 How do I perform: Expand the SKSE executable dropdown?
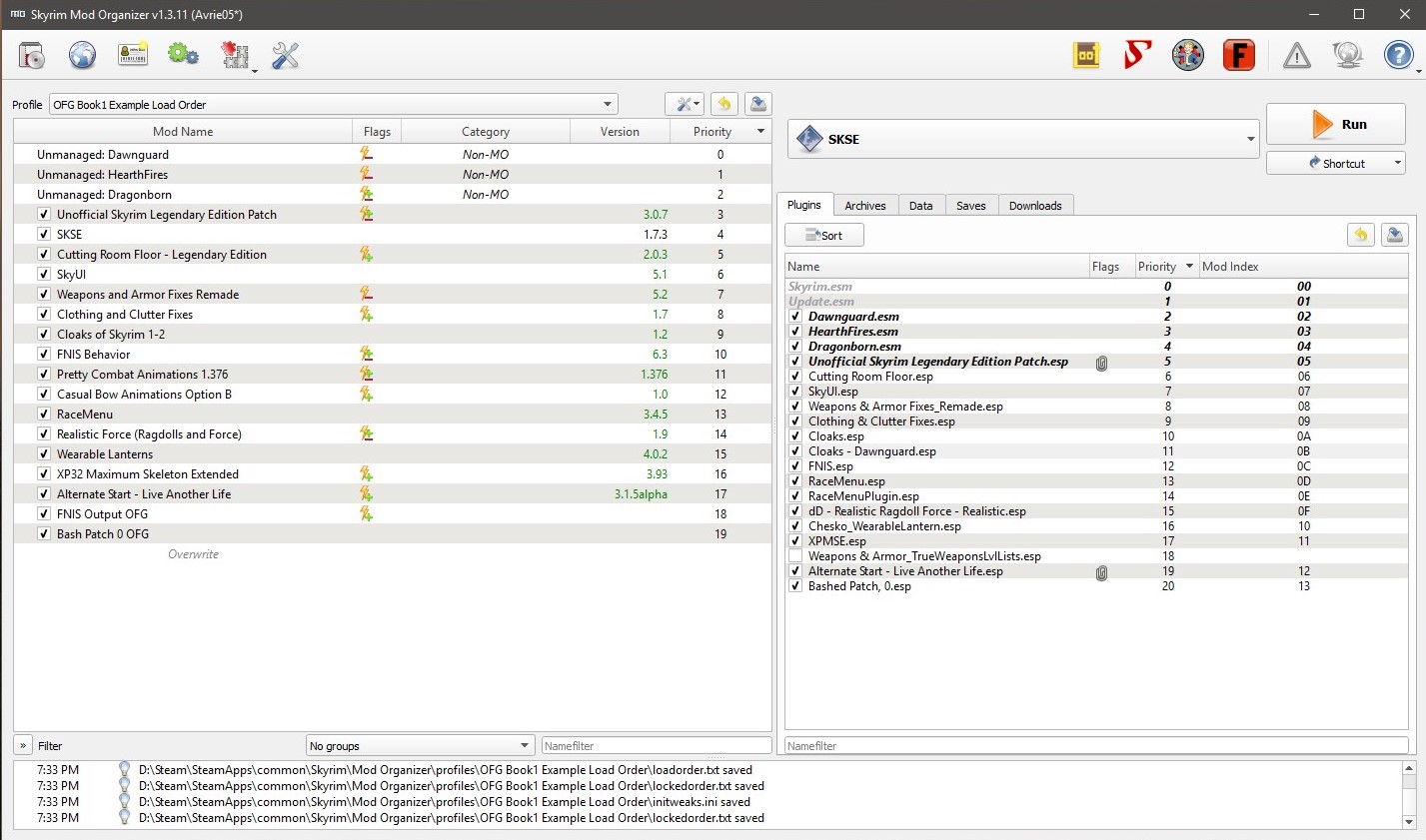(1250, 139)
